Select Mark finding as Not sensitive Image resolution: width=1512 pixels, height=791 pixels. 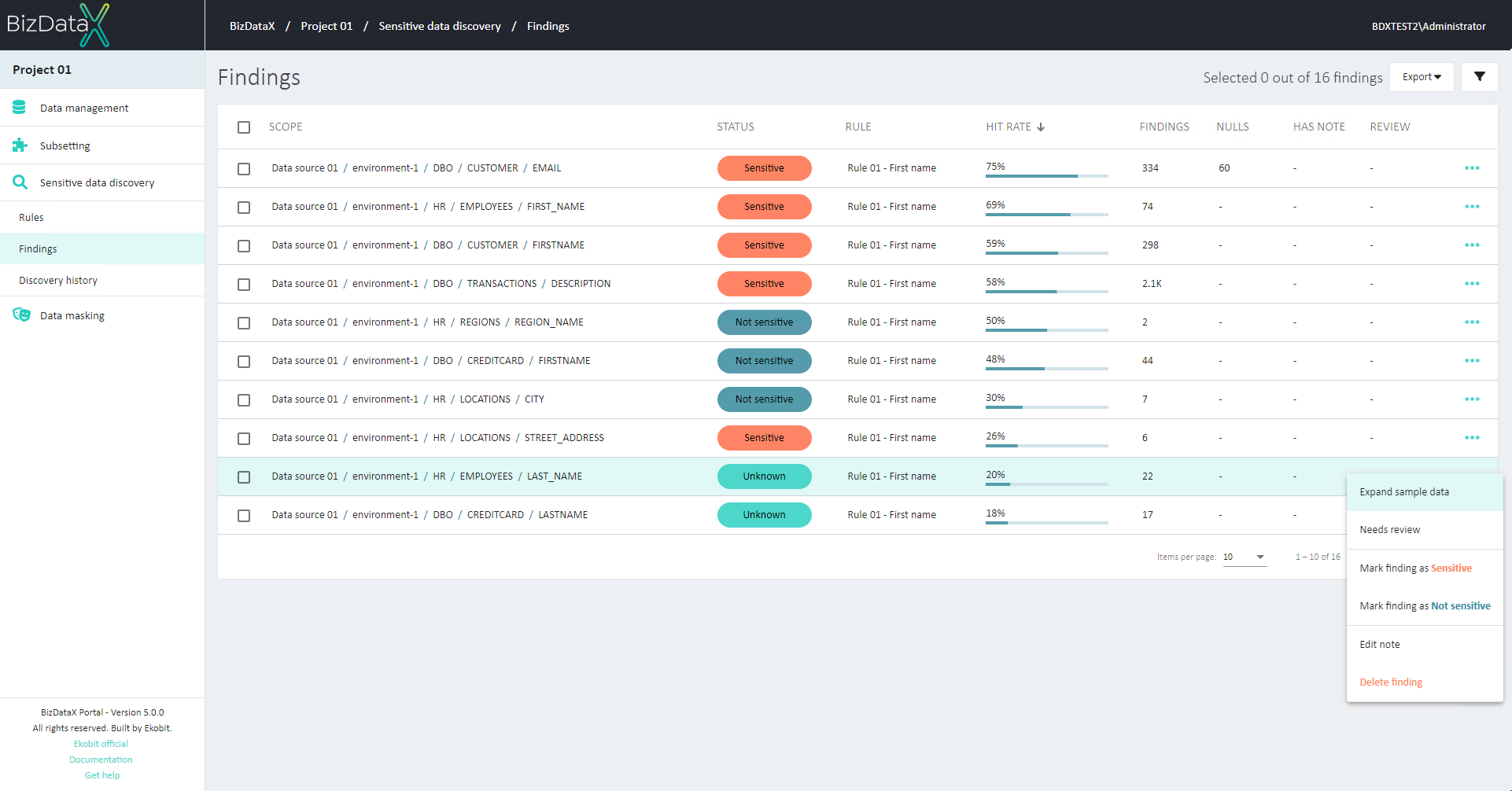pyautogui.click(x=1425, y=606)
